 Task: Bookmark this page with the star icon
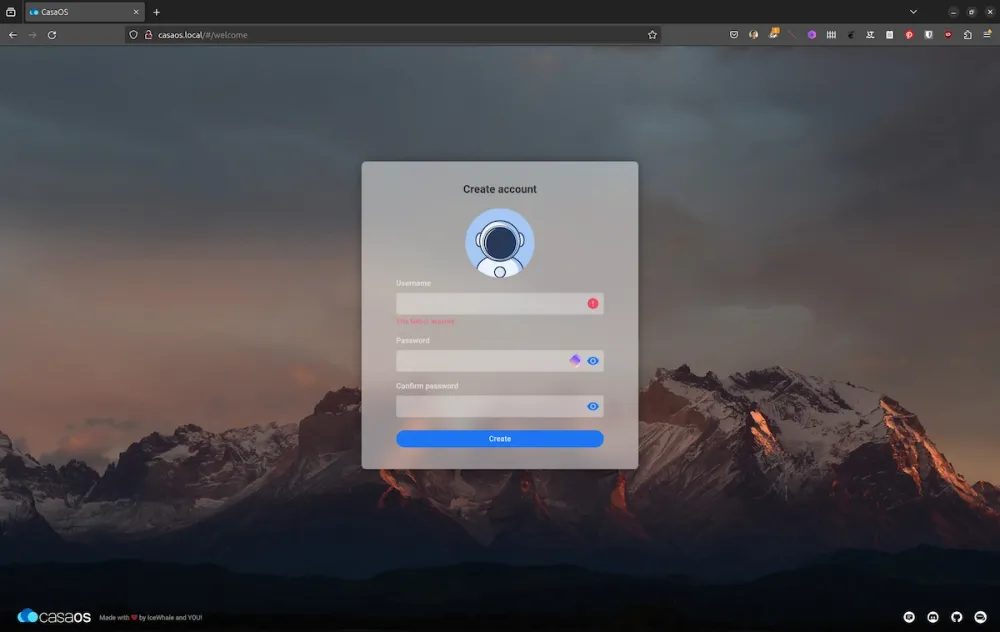click(x=652, y=35)
